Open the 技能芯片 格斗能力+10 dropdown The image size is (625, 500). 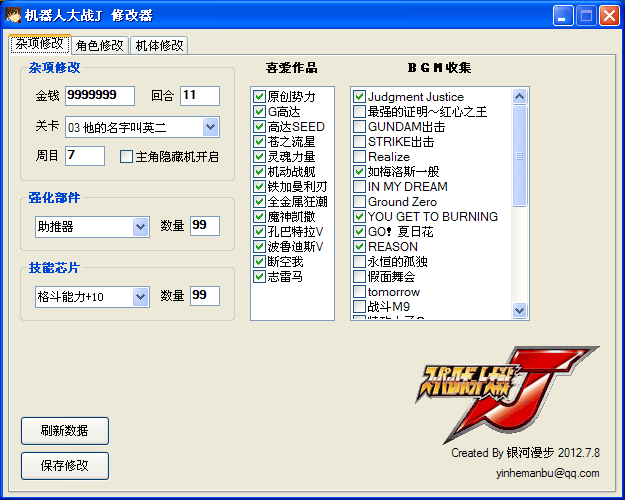click(x=140, y=297)
